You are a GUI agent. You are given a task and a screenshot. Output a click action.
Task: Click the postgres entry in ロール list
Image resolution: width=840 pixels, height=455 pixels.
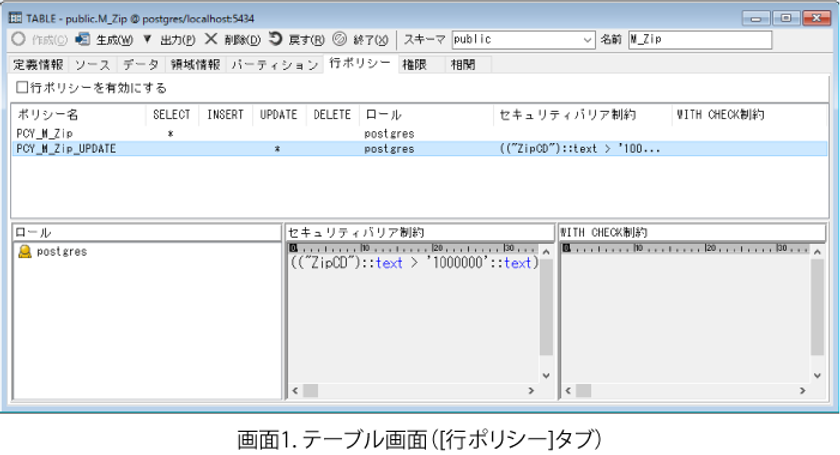pyautogui.click(x=62, y=251)
